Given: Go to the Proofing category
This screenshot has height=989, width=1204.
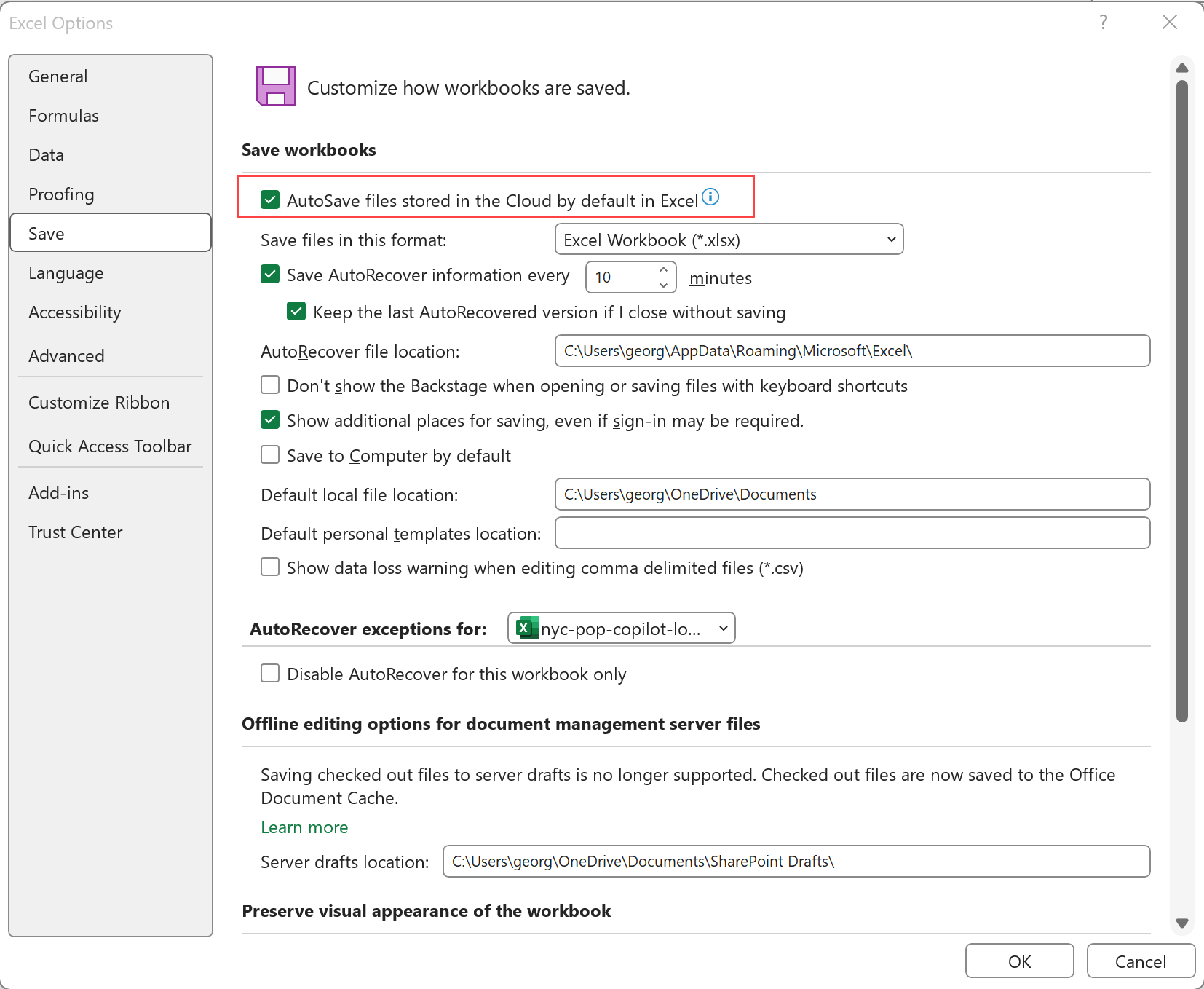Looking at the screenshot, I should click(x=111, y=194).
